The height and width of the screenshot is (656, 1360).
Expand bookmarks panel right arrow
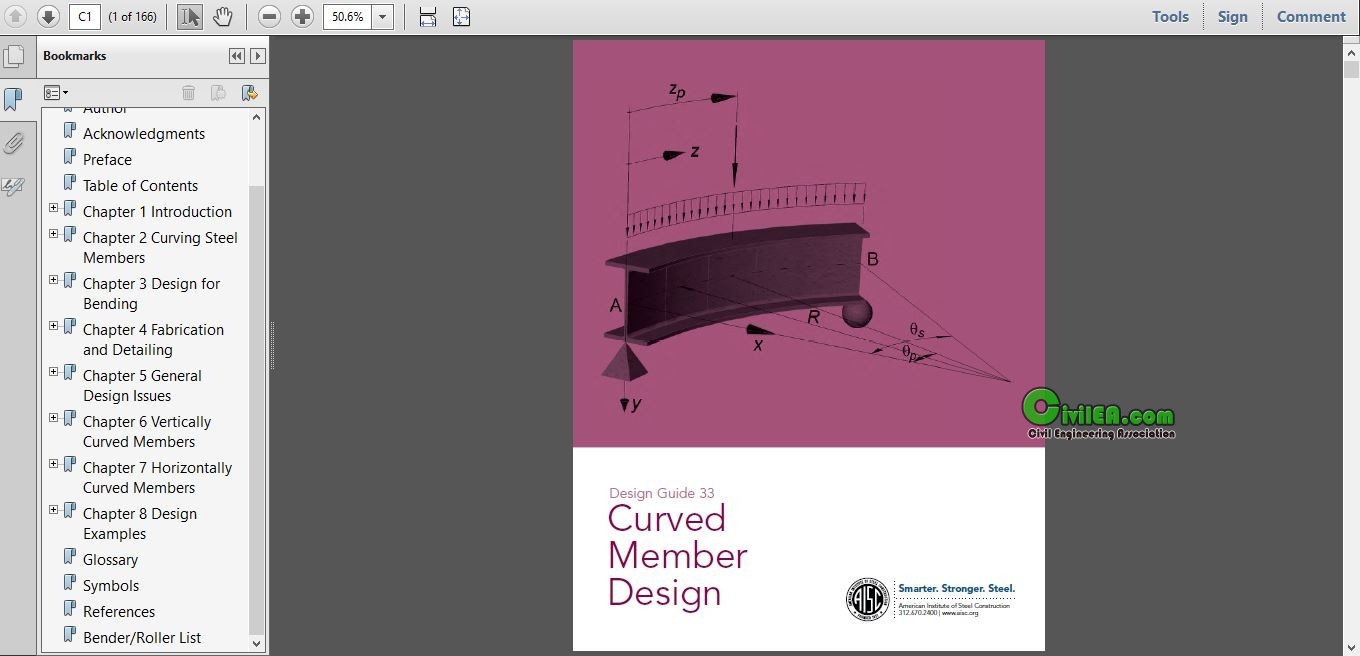258,56
